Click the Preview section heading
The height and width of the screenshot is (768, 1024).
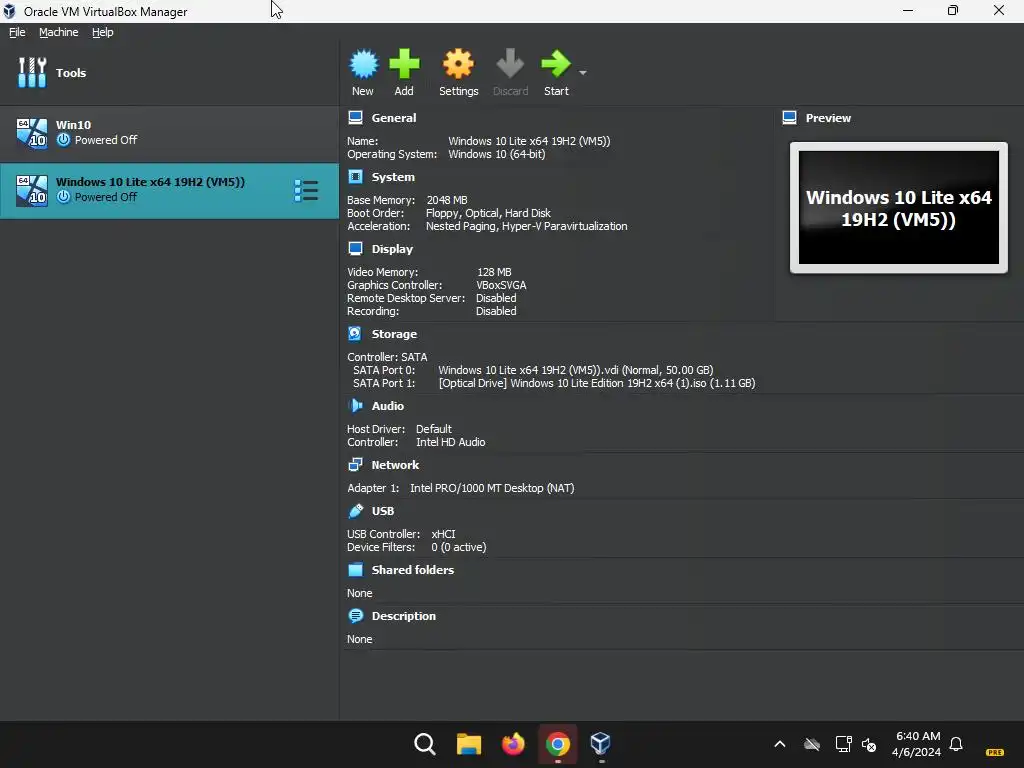(828, 118)
